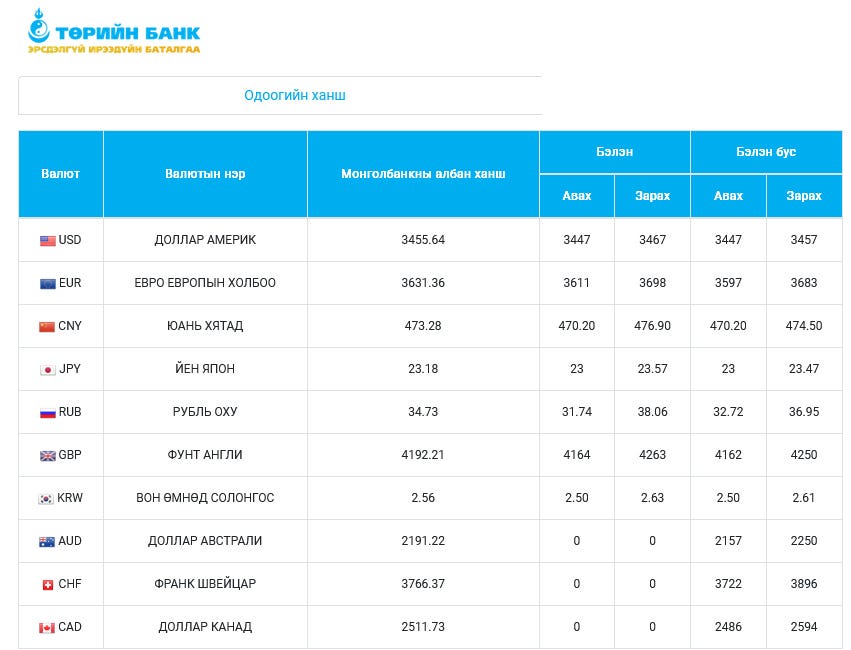Click GBP non-cash sell rate 4250
The width and height of the screenshot is (851, 650).
tap(804, 455)
